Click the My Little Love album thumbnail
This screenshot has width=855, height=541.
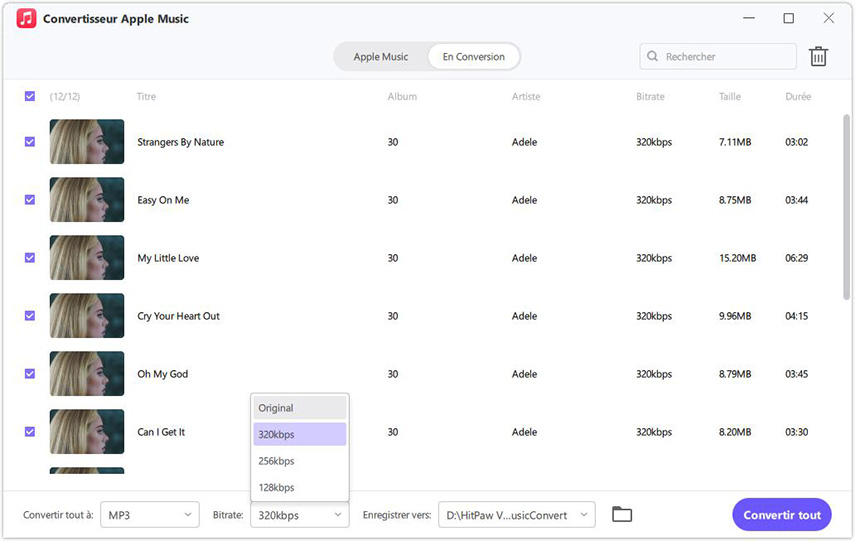pyautogui.click(x=87, y=258)
